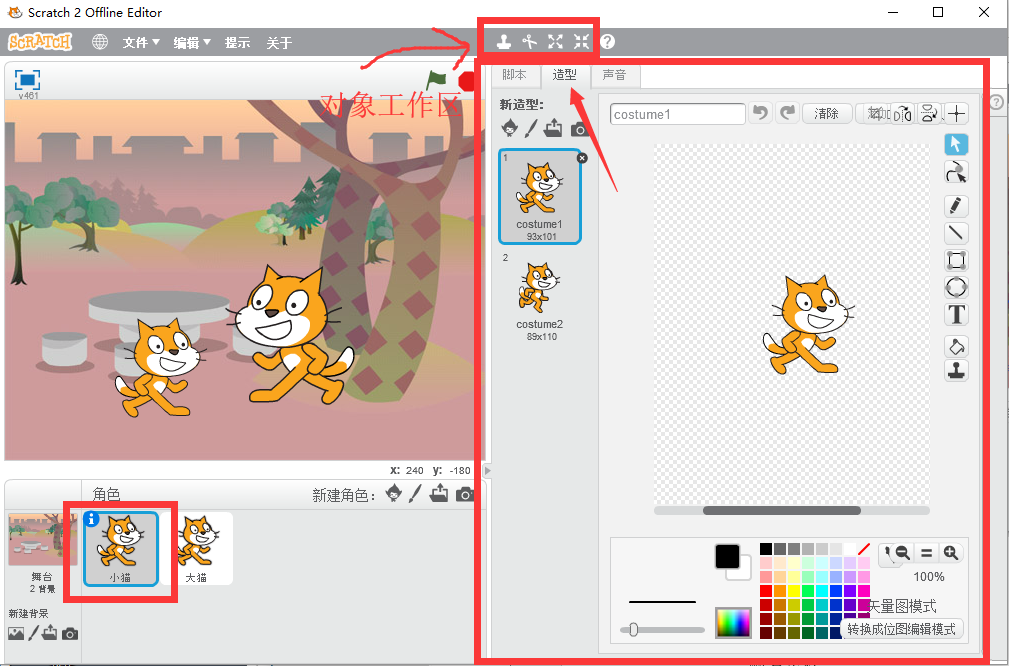Switch to the 脚本 tab
Viewport: 1009px width, 666px height.
(515, 75)
